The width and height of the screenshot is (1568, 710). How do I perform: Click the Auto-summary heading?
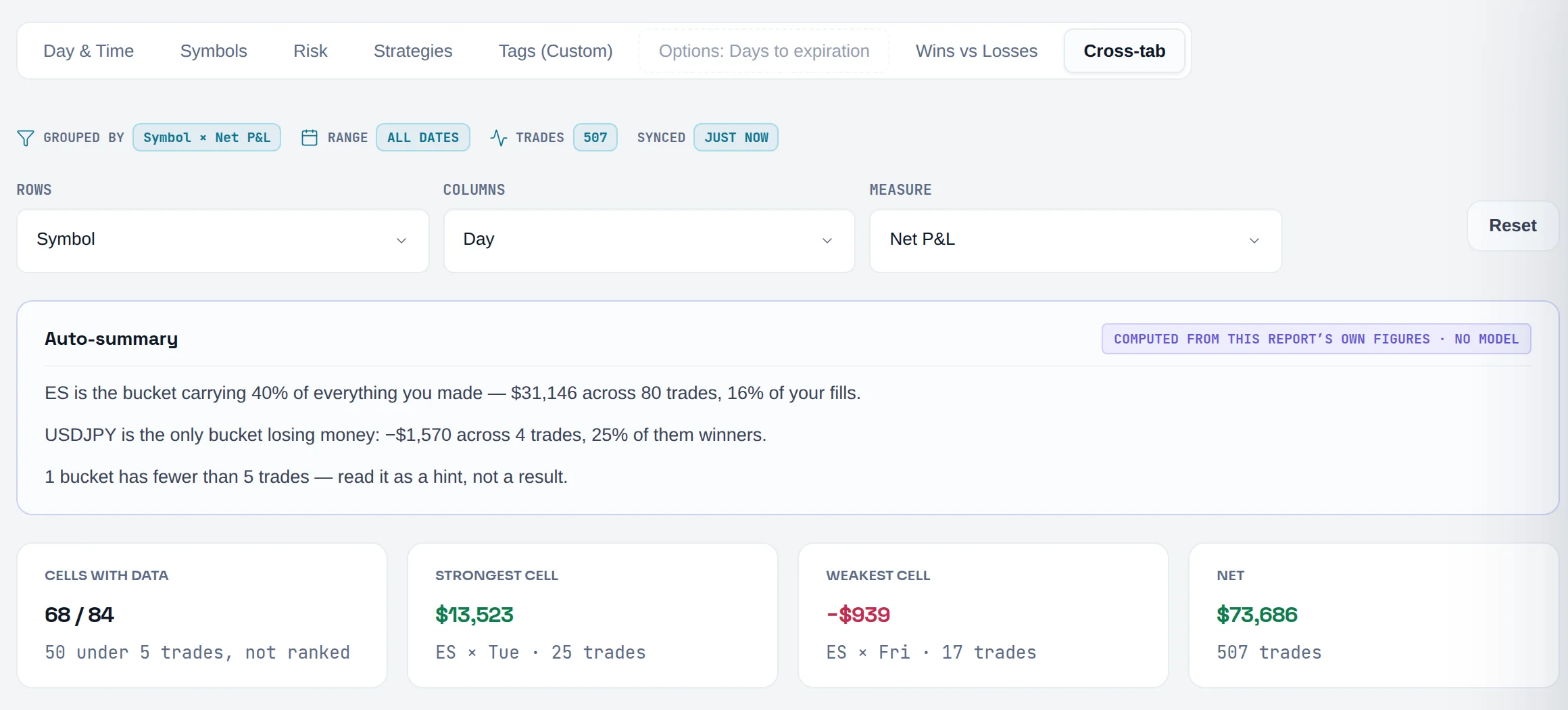pos(112,339)
